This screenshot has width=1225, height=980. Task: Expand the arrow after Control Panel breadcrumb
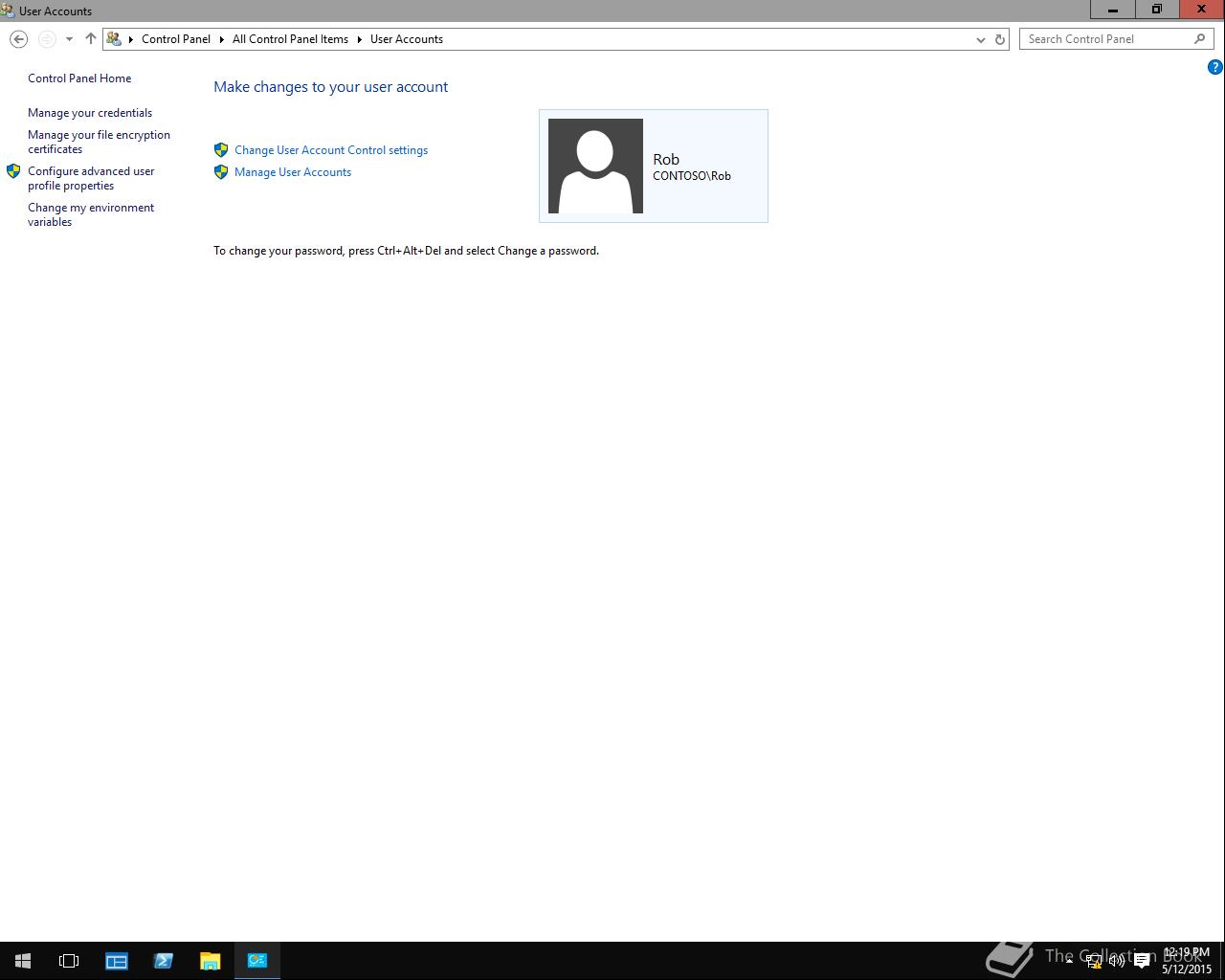coord(222,39)
